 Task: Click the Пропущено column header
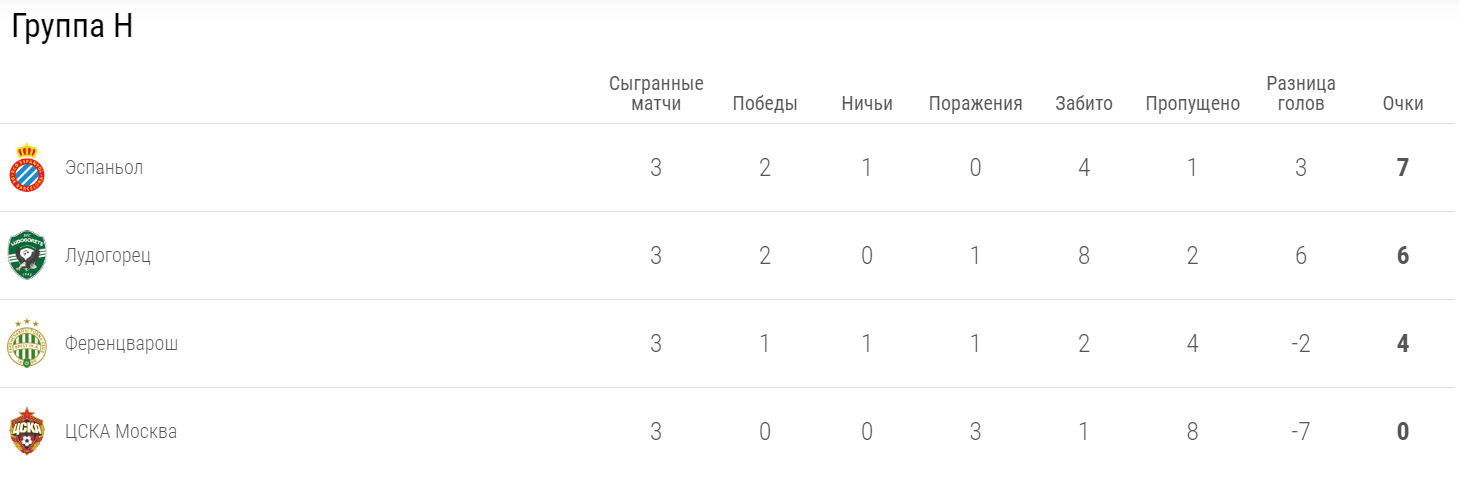1192,104
